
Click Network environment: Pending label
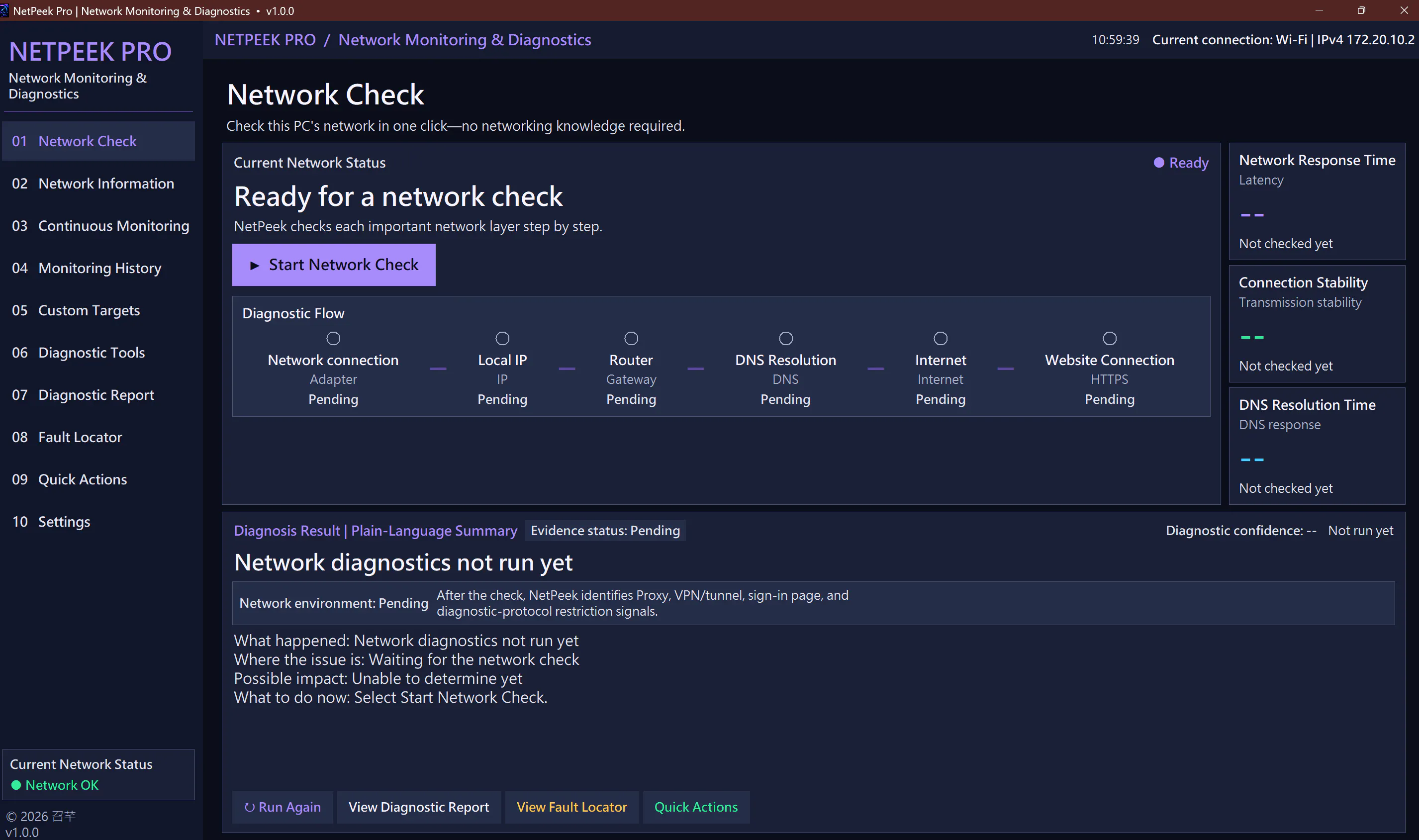tap(333, 603)
